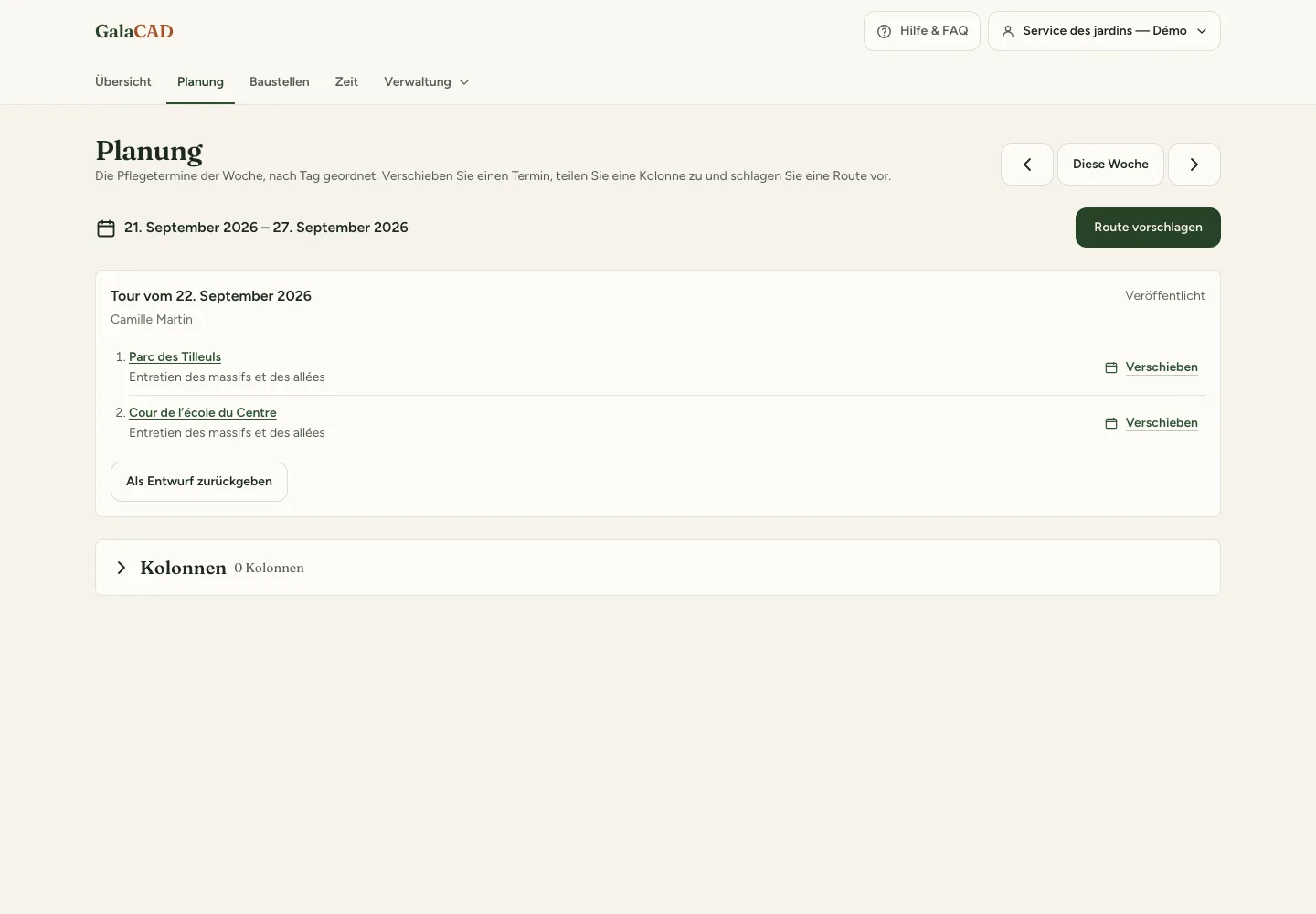The height and width of the screenshot is (914, 1316).
Task: Click calendar icon in Cour de l'école row
Action: pos(1111,423)
